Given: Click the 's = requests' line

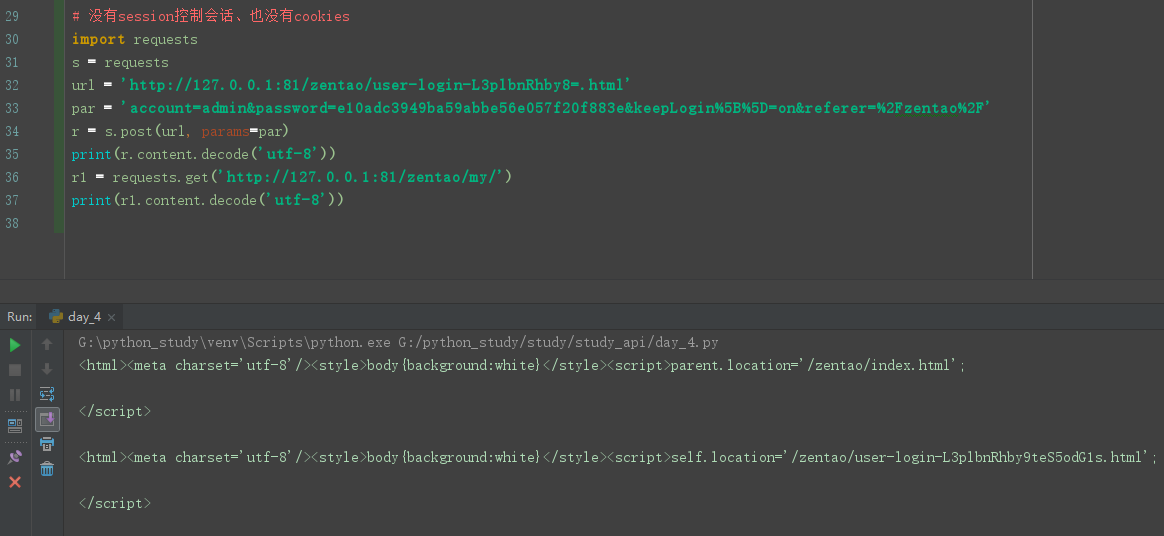Looking at the screenshot, I should tap(120, 62).
